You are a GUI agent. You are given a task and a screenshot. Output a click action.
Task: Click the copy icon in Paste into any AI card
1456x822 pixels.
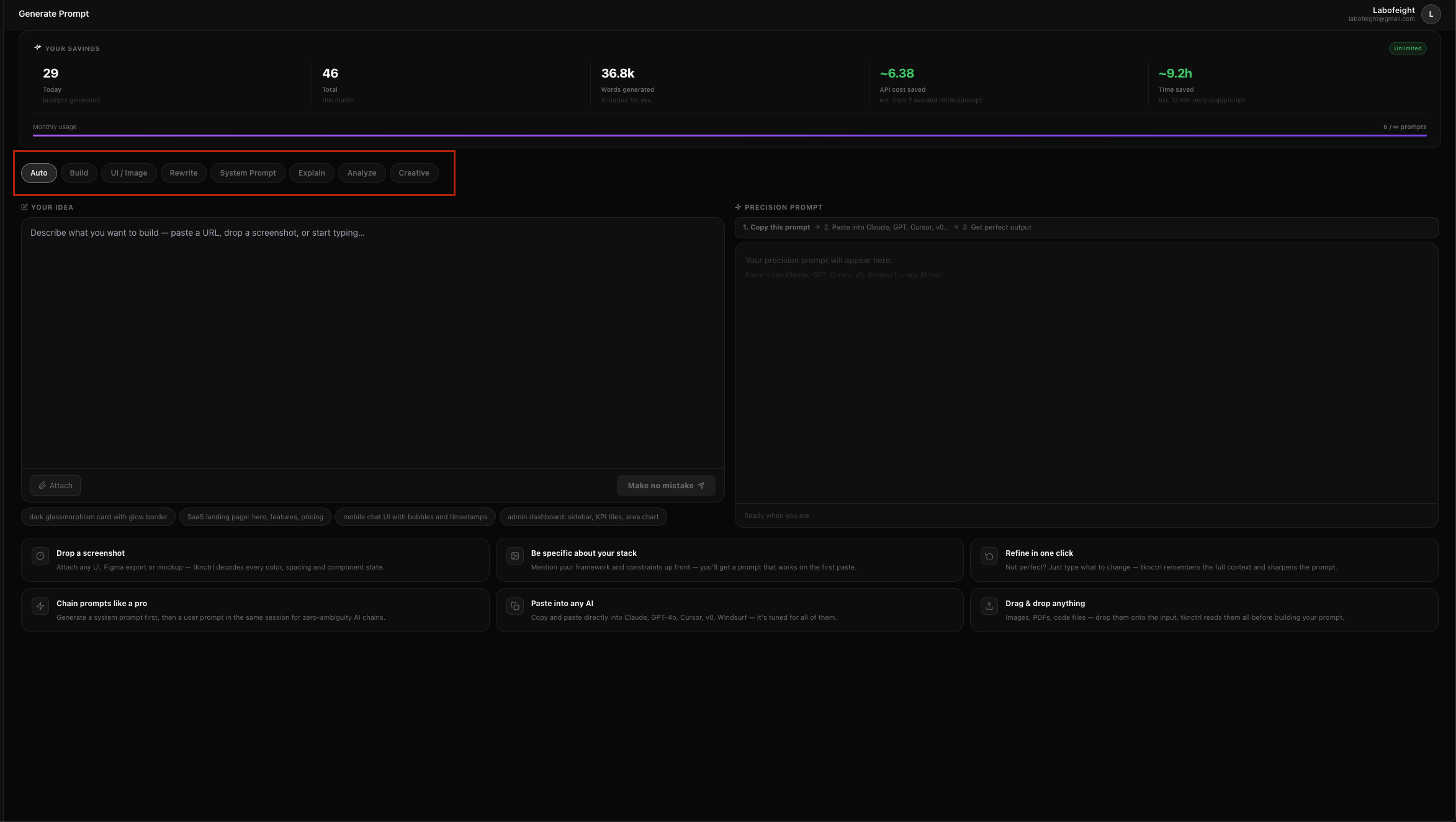515,606
